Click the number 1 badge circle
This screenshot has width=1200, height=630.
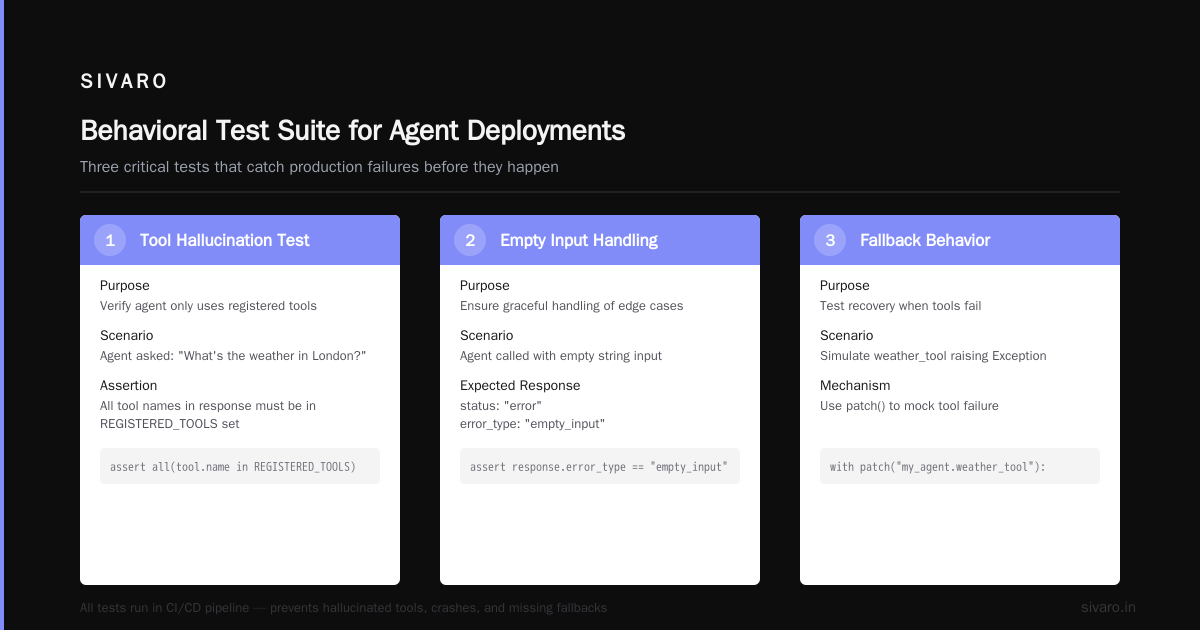tap(110, 240)
